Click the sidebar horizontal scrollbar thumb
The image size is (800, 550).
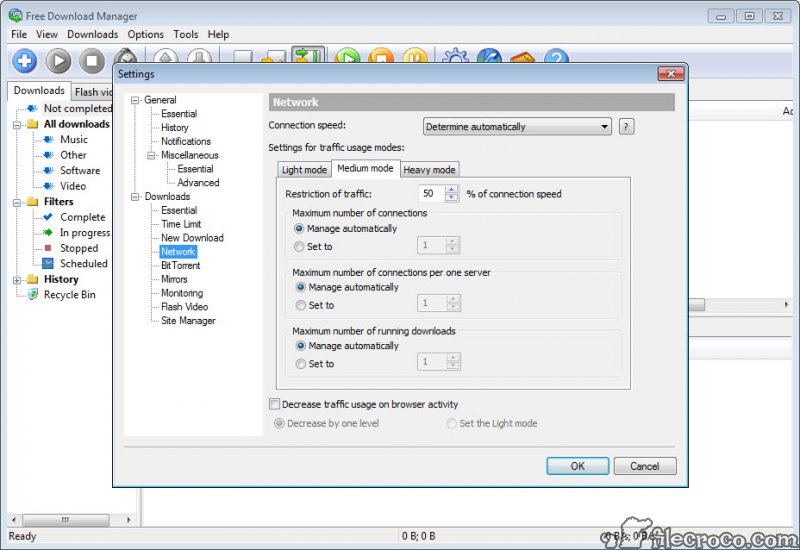point(65,520)
